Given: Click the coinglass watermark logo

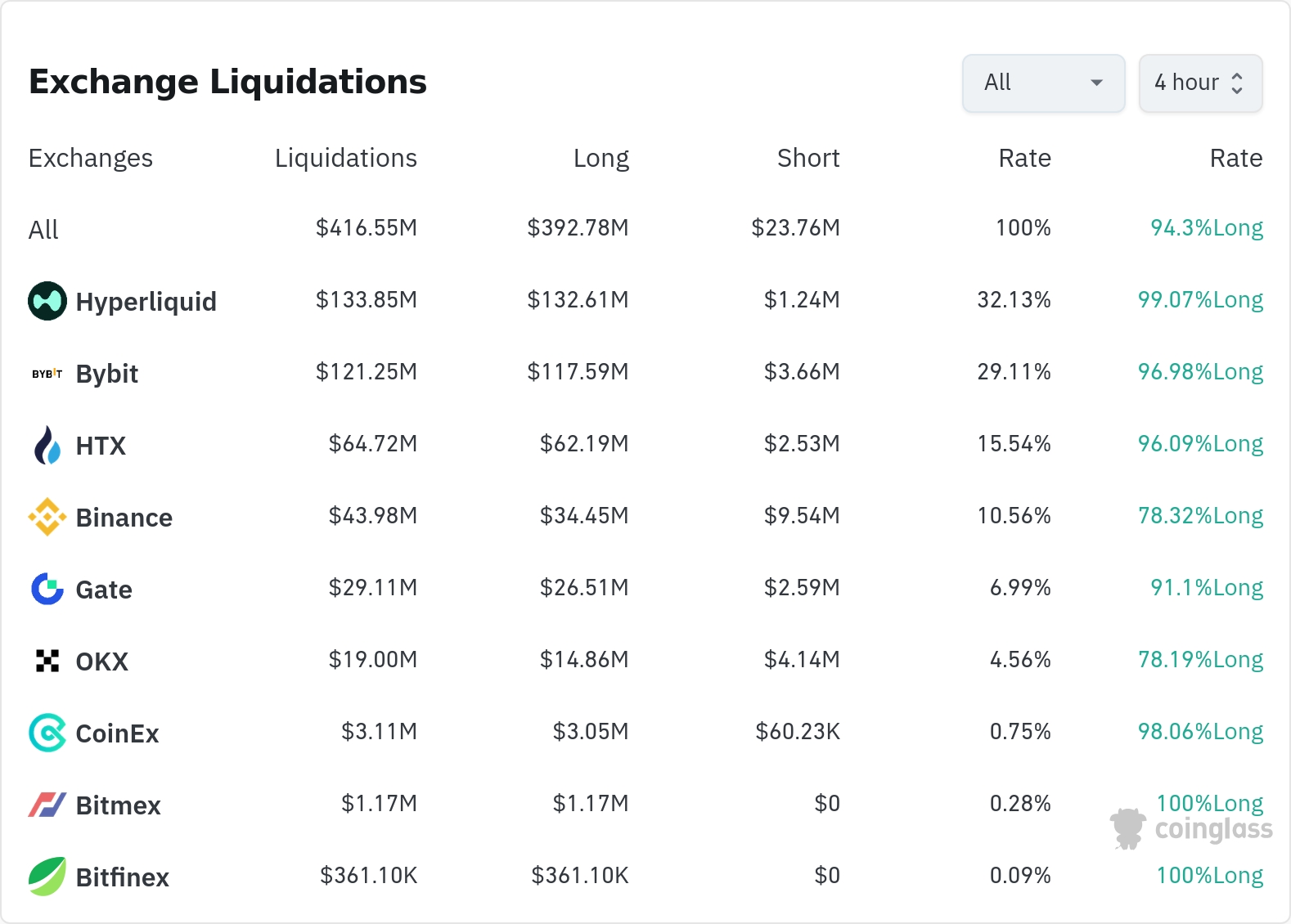Looking at the screenshot, I should point(1192,828).
